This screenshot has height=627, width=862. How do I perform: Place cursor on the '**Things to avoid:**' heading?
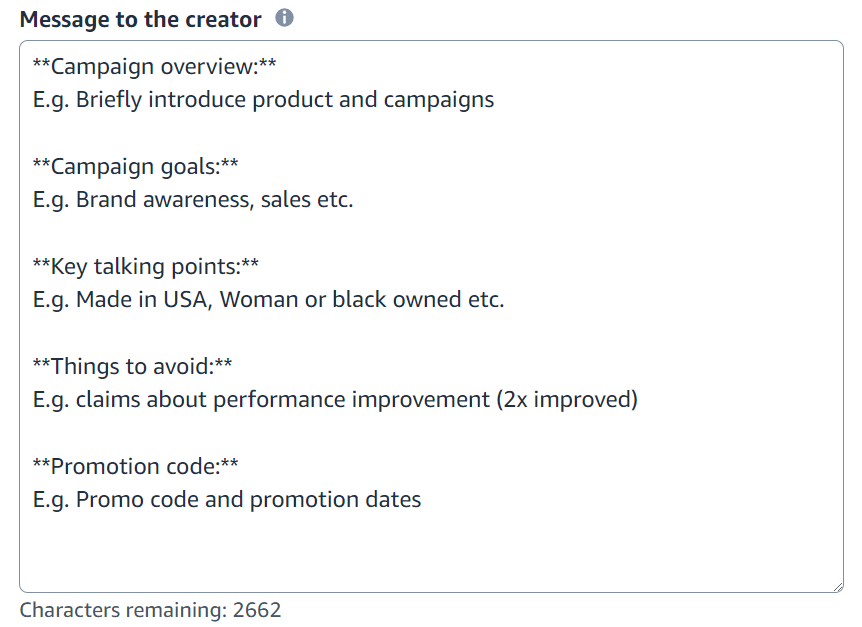point(132,367)
